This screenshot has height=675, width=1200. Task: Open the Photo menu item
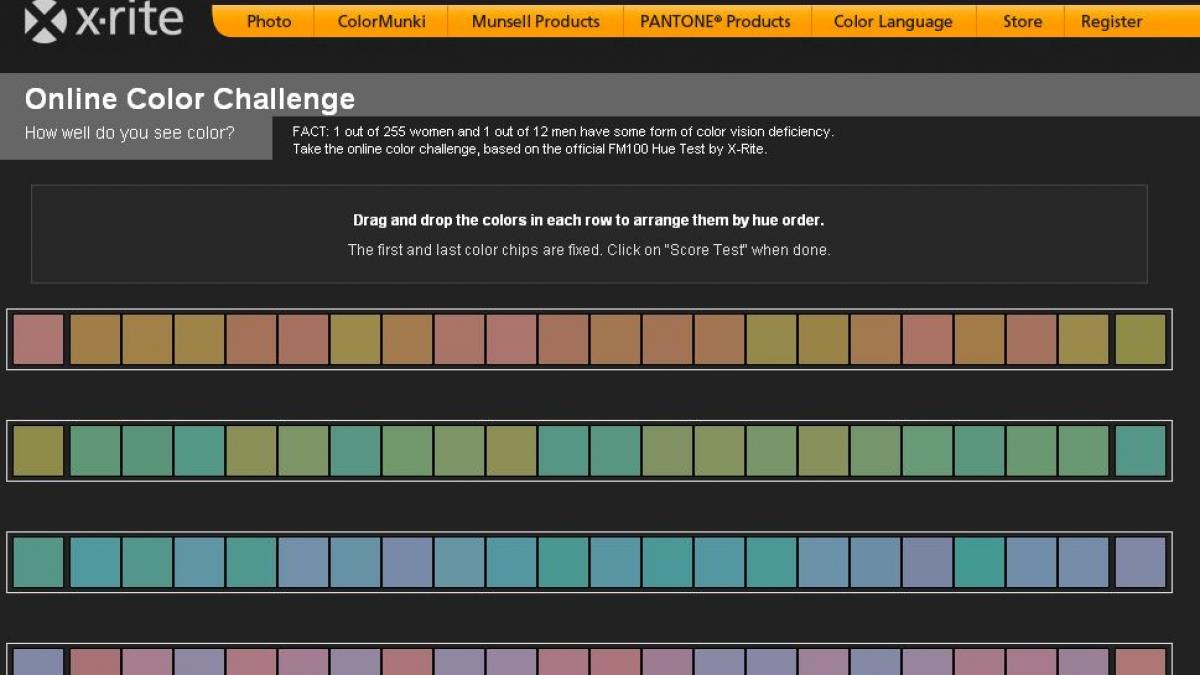tap(269, 21)
